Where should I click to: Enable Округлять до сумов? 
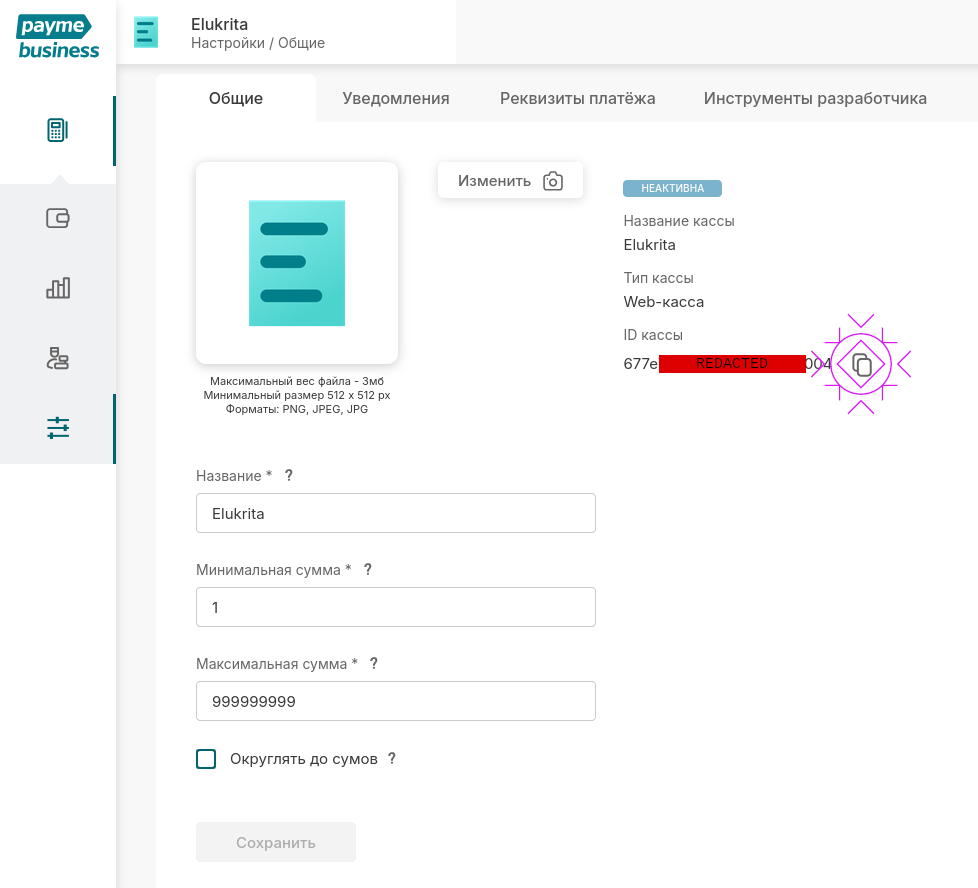(x=206, y=758)
